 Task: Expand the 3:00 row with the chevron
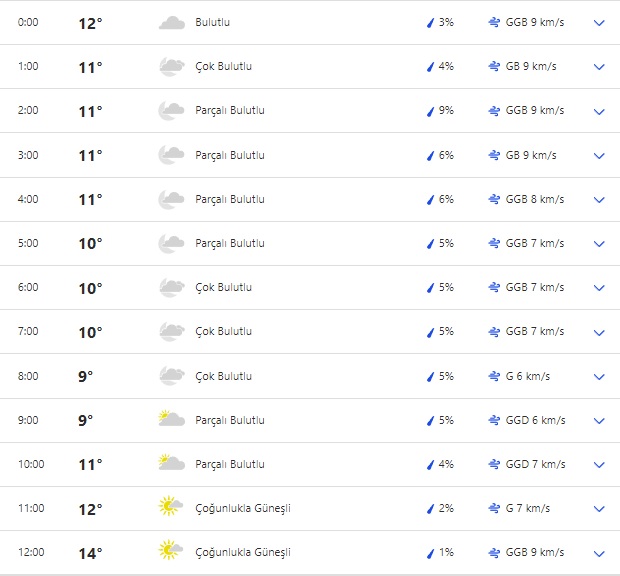(599, 156)
